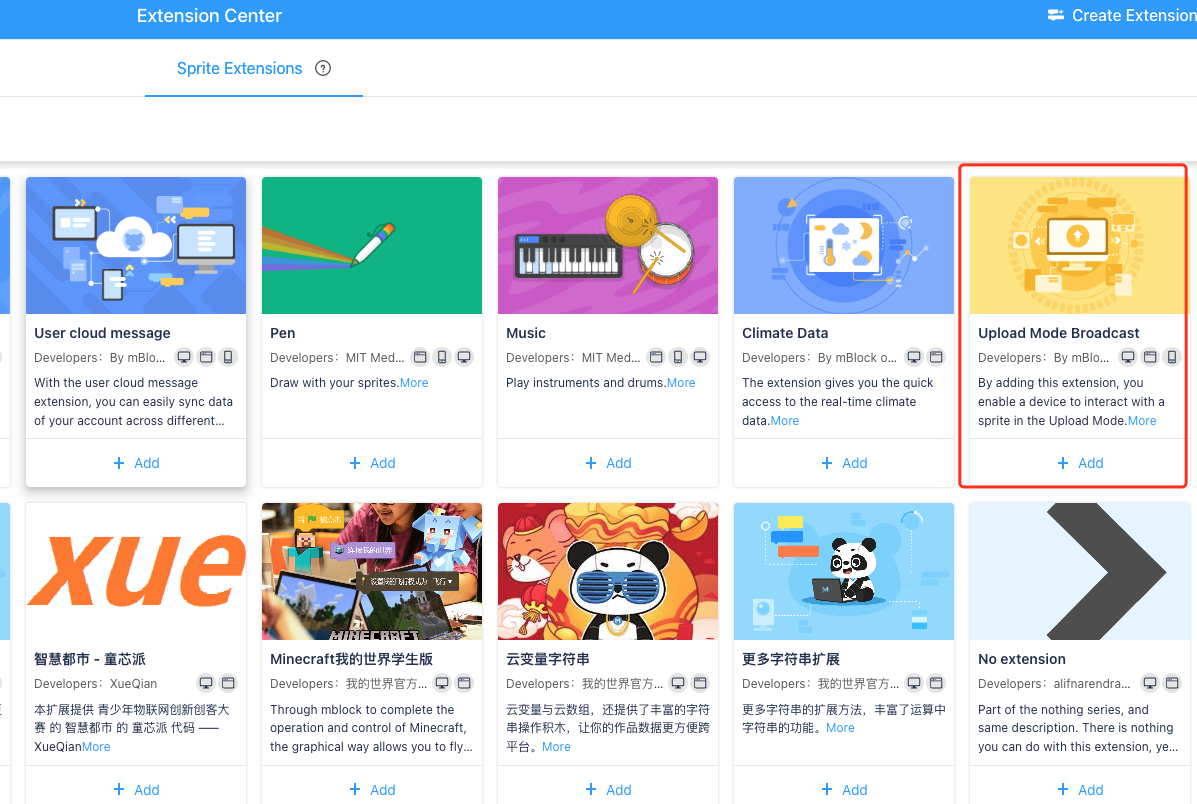Add the User cloud message extension
This screenshot has width=1197, height=804.
pos(136,463)
